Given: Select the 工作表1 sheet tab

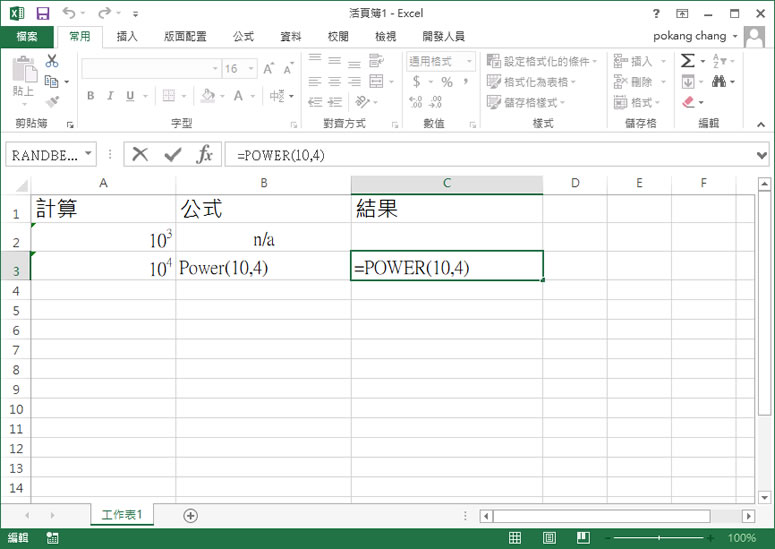Looking at the screenshot, I should click(x=122, y=515).
